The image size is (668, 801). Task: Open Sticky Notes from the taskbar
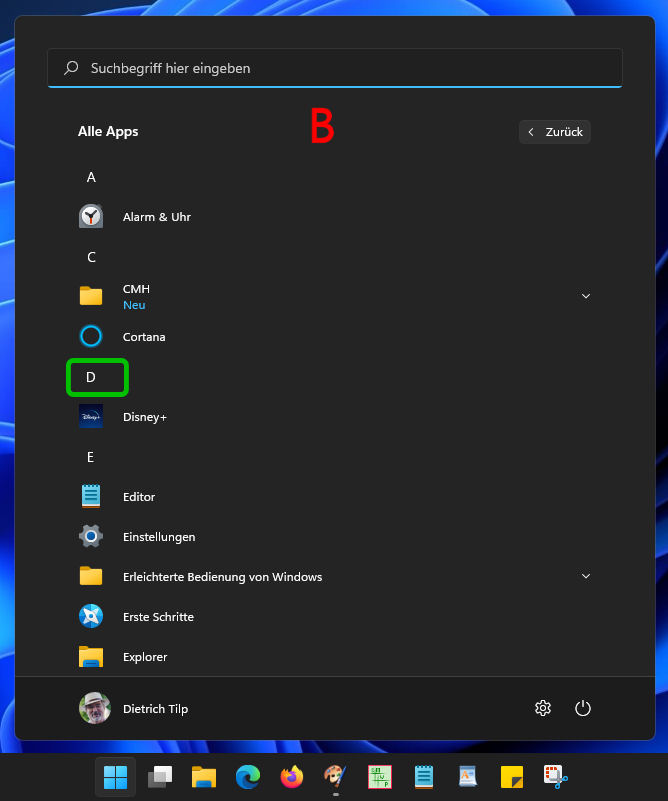coord(512,777)
